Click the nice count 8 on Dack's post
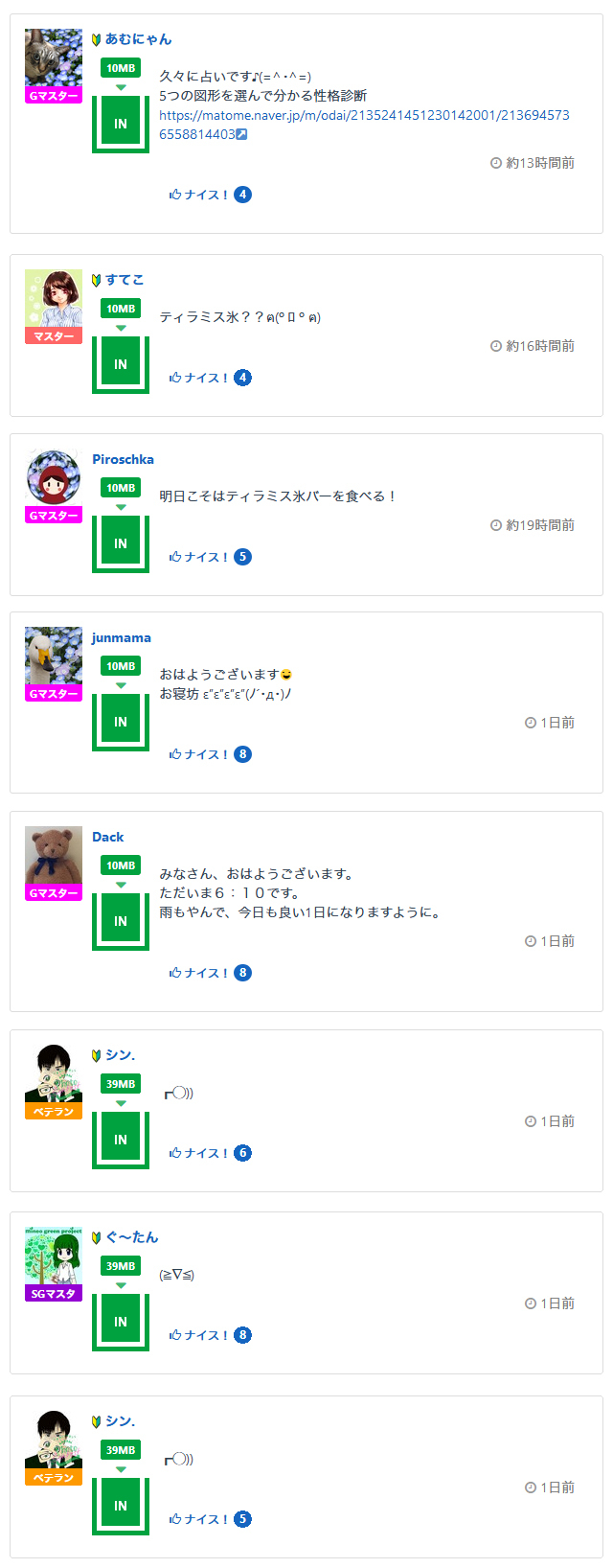Screen dimensions: 613x1568 243,973
